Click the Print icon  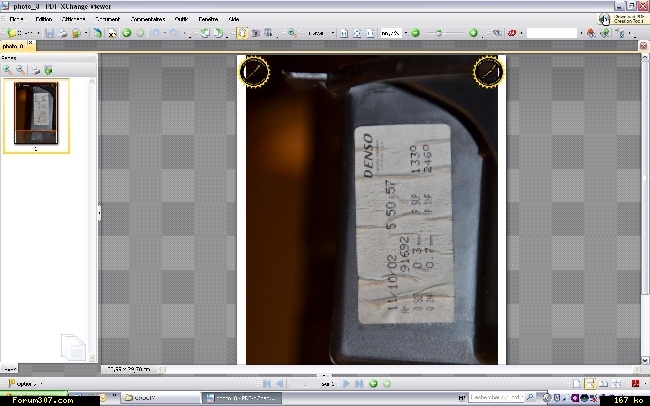pyautogui.click(x=63, y=33)
